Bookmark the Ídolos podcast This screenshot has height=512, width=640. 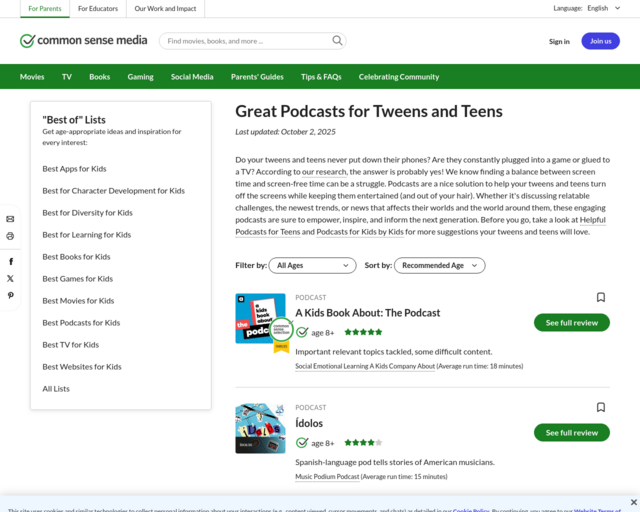point(600,407)
